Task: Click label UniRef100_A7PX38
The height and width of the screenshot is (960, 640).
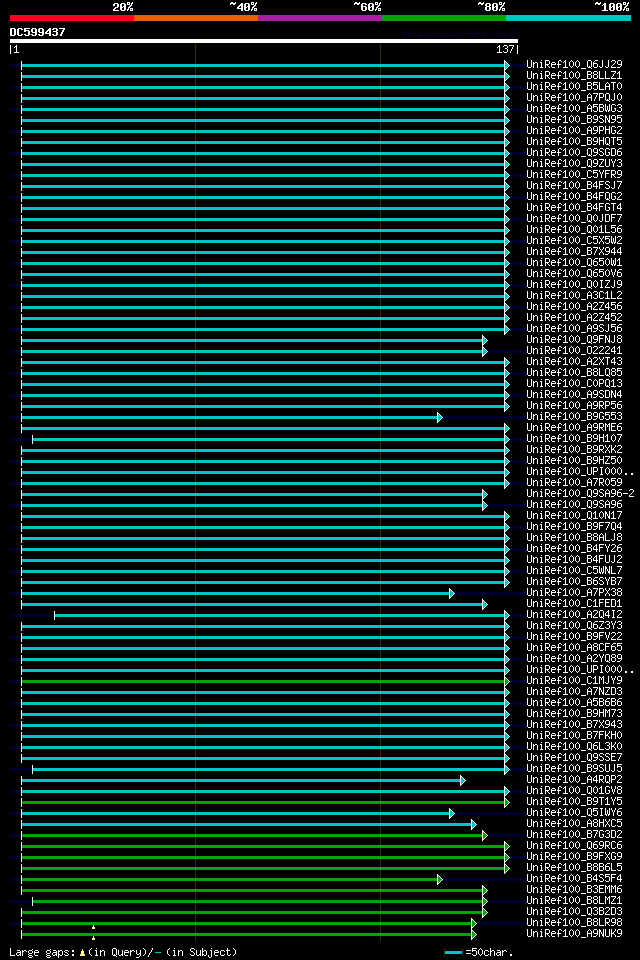Action: [574, 593]
